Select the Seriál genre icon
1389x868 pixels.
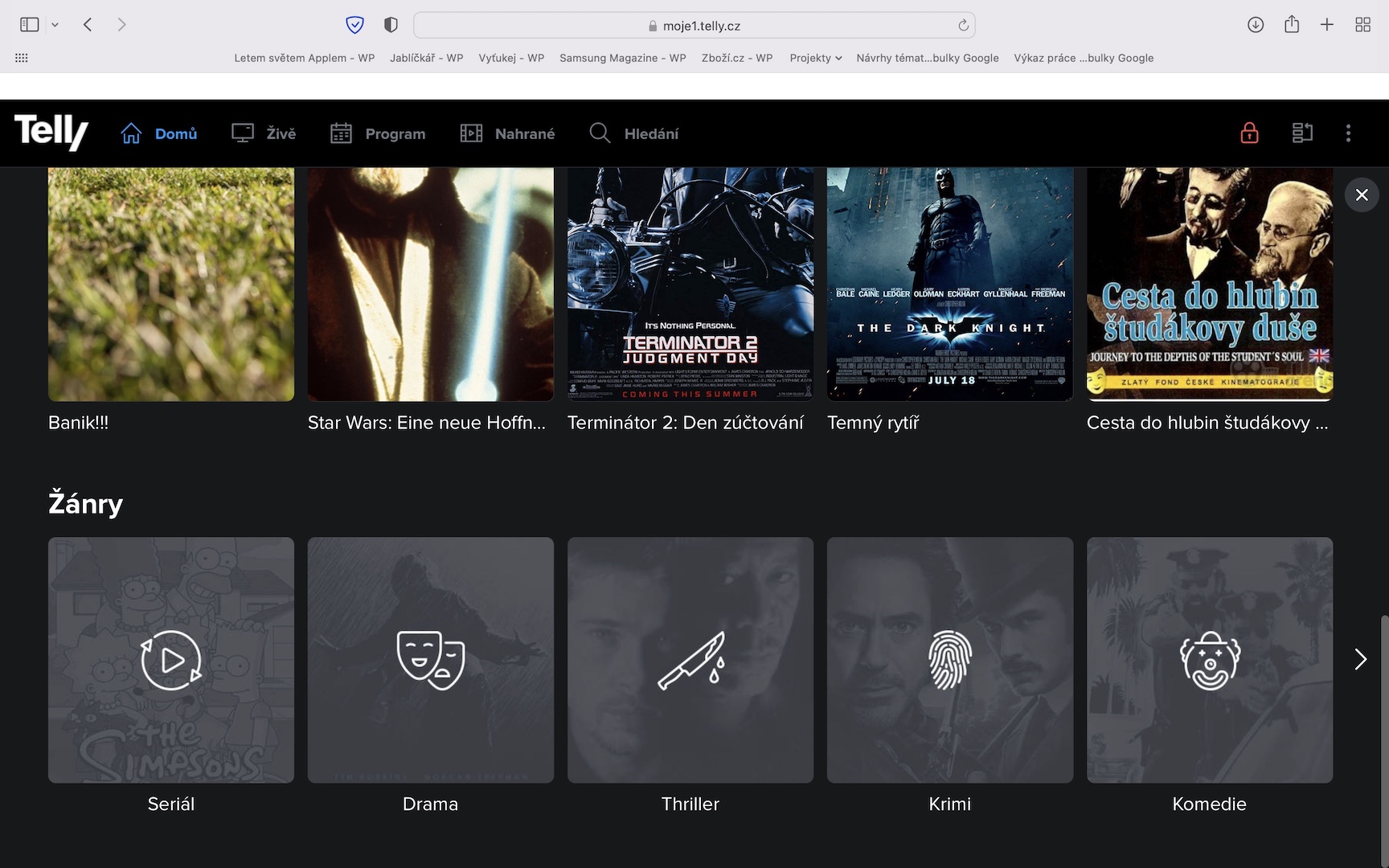(x=171, y=660)
